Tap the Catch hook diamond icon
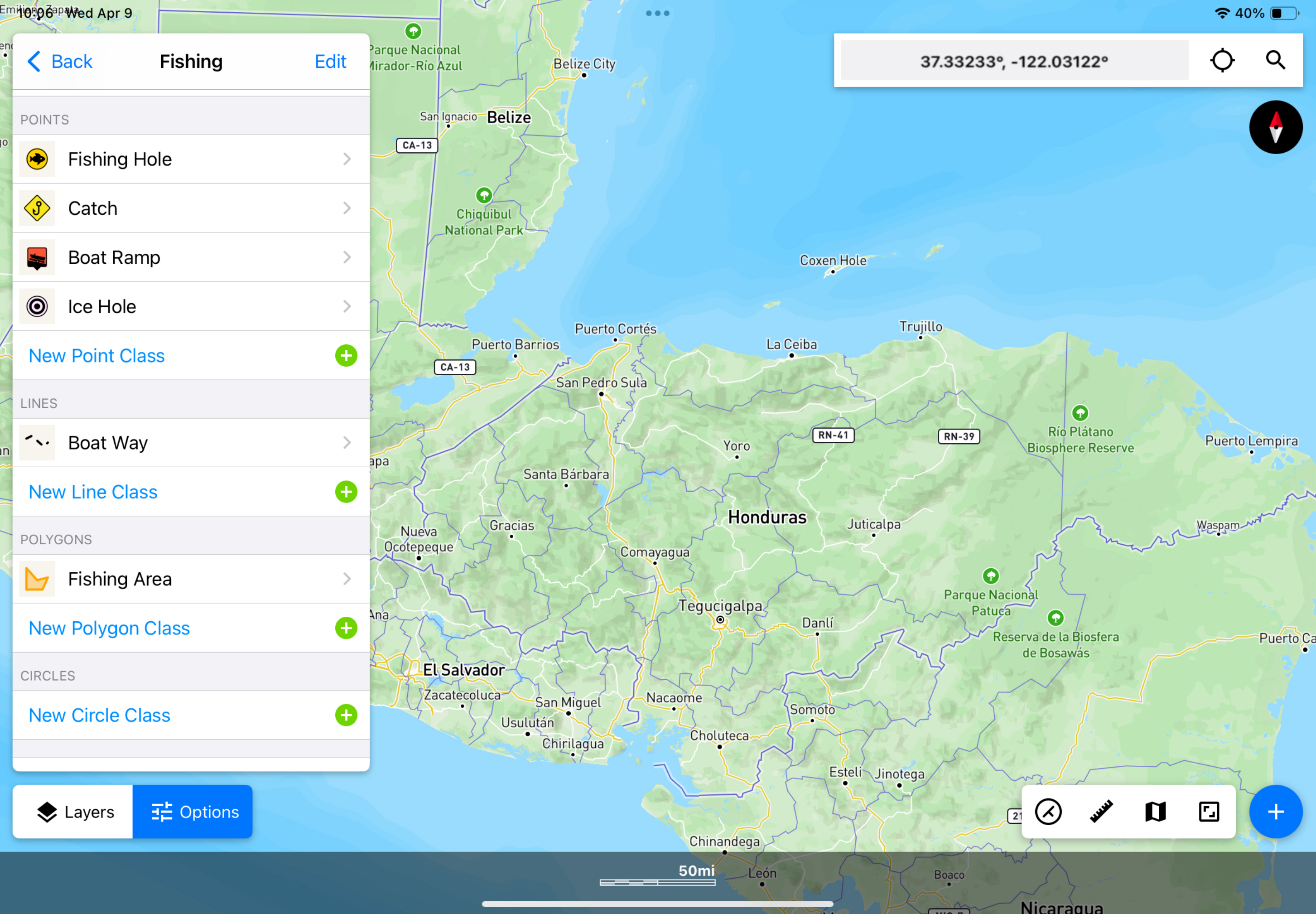 tap(37, 208)
